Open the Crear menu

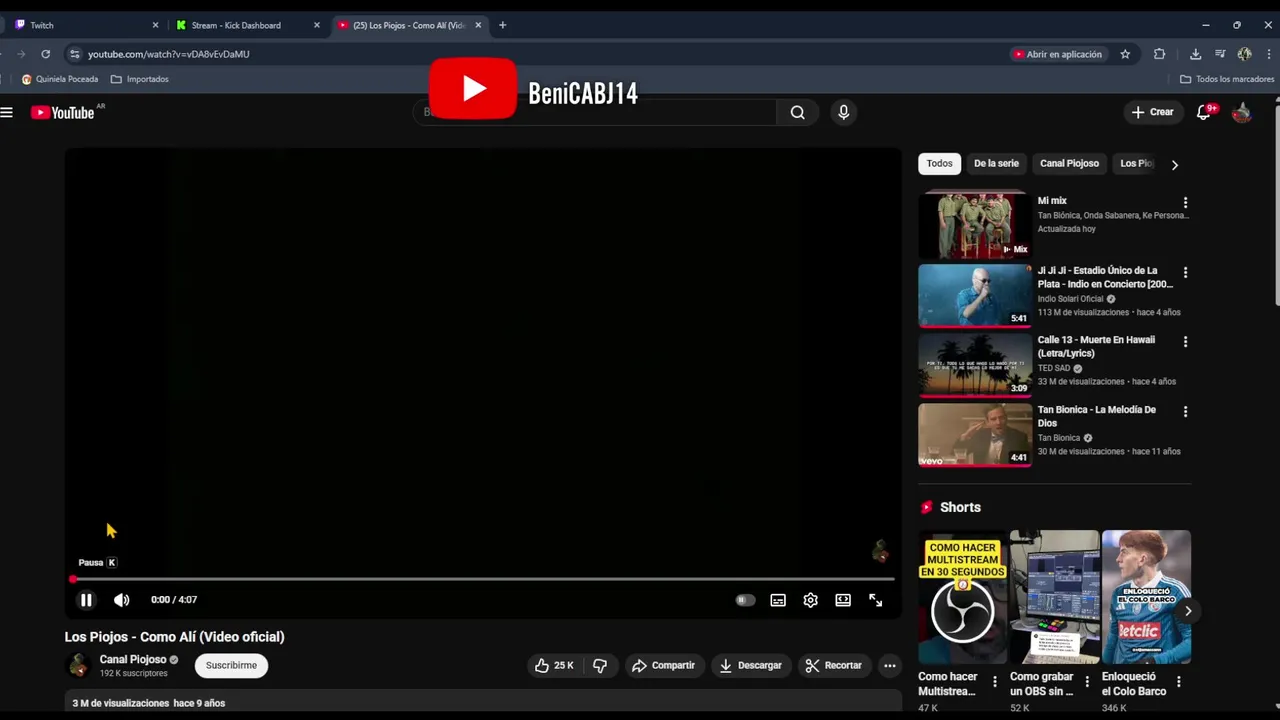tap(1152, 112)
